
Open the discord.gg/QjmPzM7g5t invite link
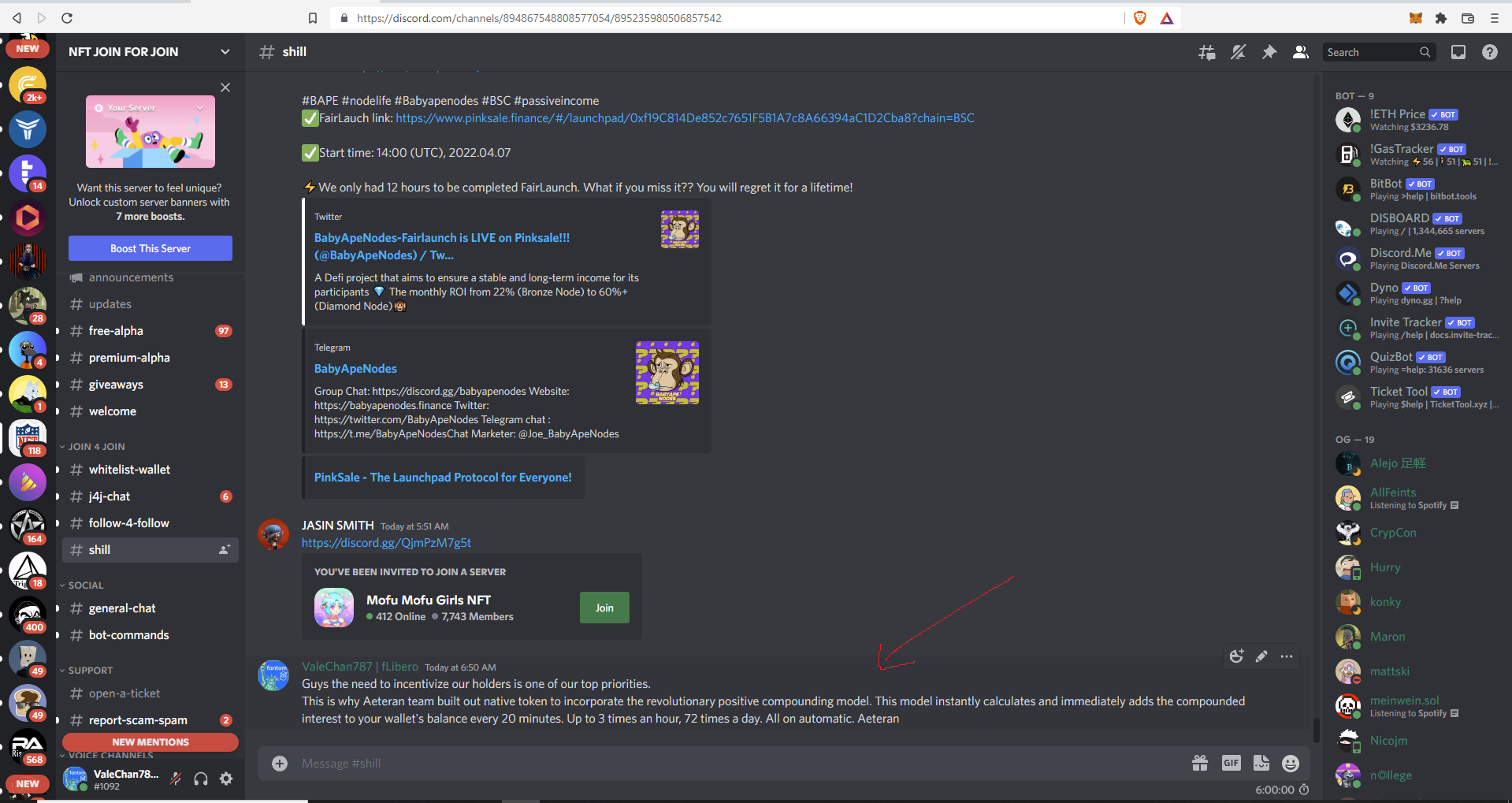coord(386,543)
